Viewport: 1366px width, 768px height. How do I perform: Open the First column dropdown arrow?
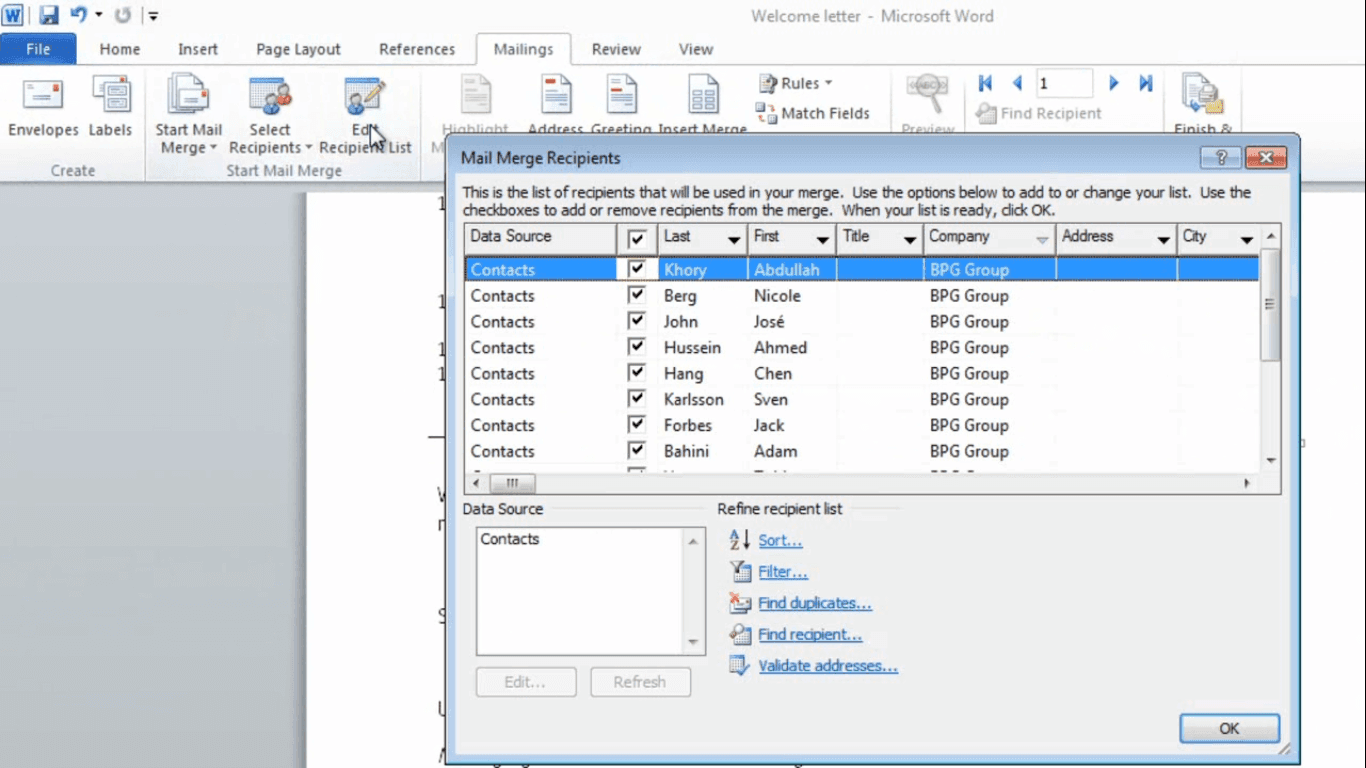(822, 240)
